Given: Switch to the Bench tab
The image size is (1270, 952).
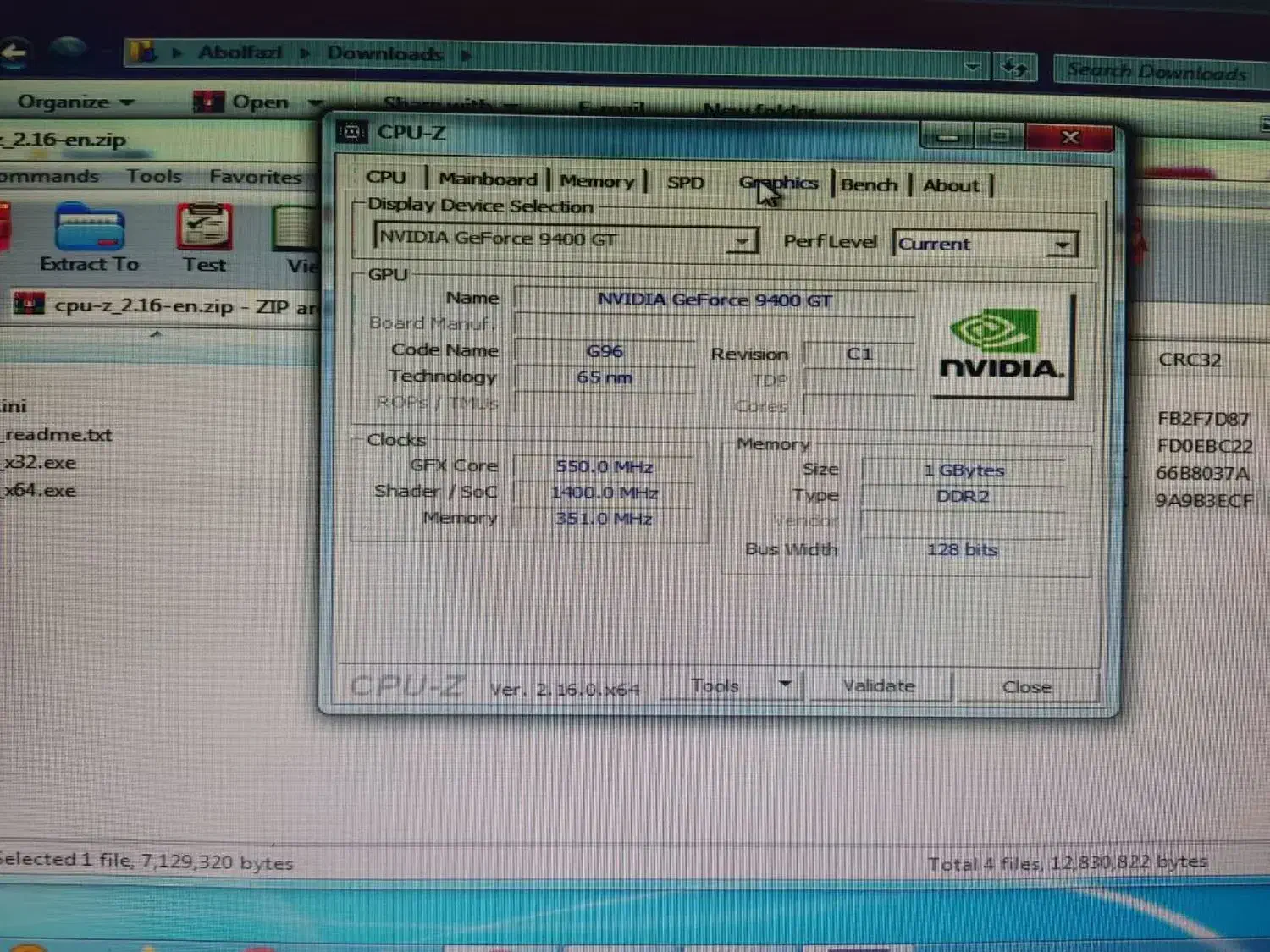Looking at the screenshot, I should pyautogui.click(x=869, y=184).
